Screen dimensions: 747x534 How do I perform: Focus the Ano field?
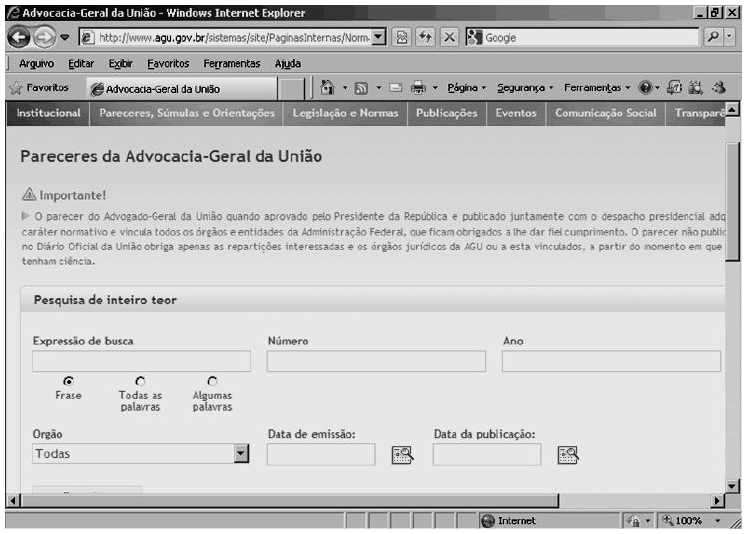611,361
